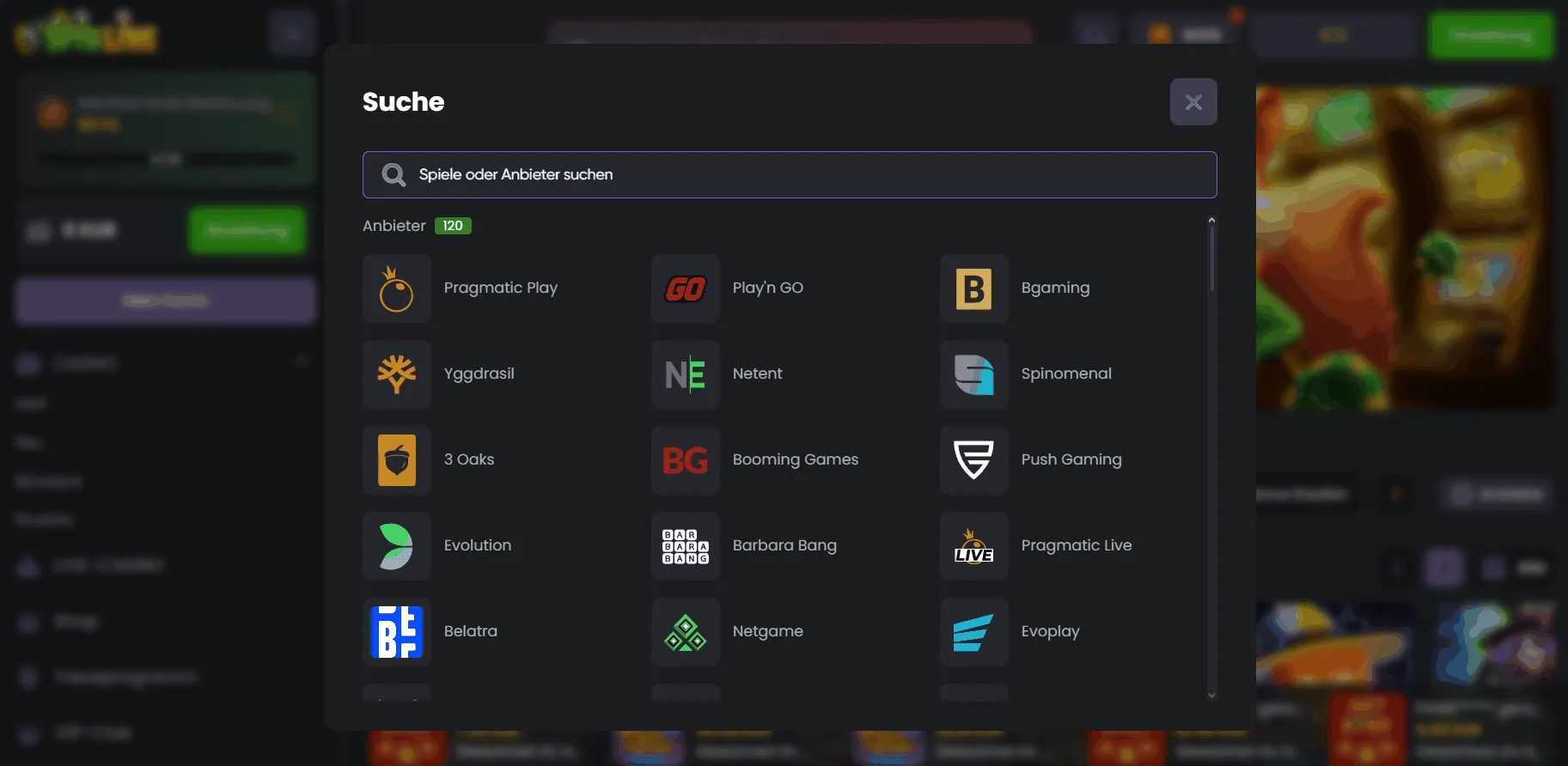
Task: Choose the Netgame green diamond icon
Action: pos(685,632)
